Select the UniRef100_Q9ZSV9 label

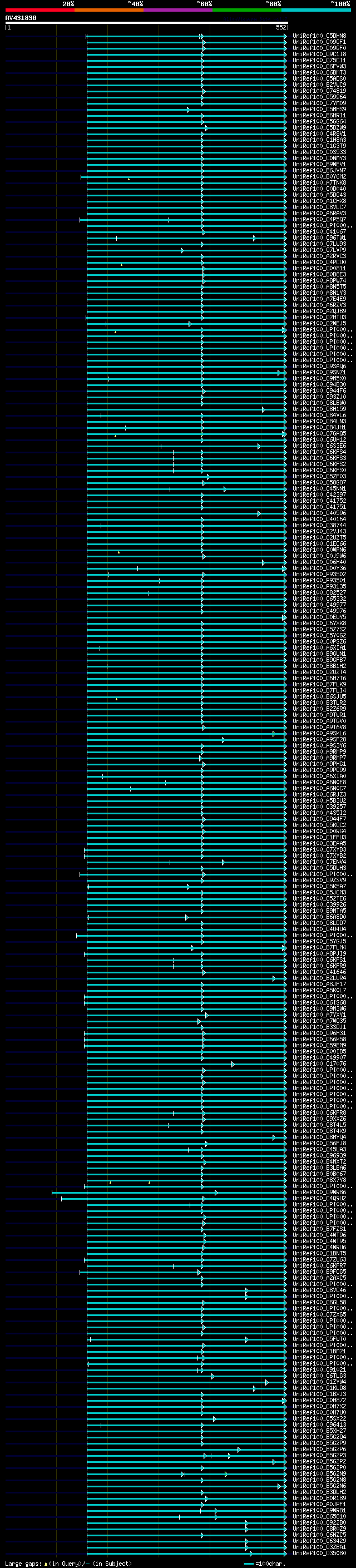point(319,880)
